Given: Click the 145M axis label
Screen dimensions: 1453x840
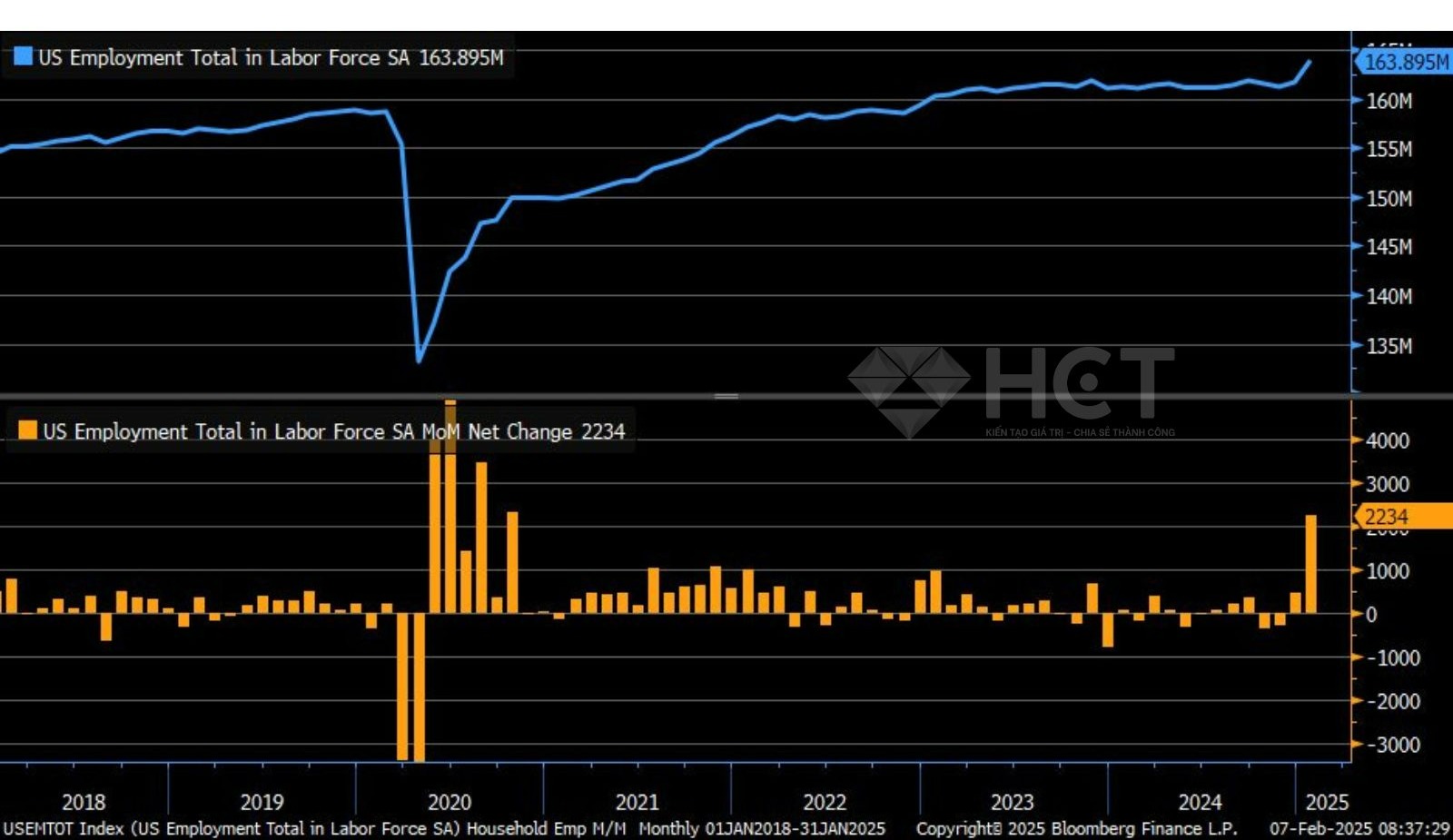Looking at the screenshot, I should pyautogui.click(x=1389, y=247).
